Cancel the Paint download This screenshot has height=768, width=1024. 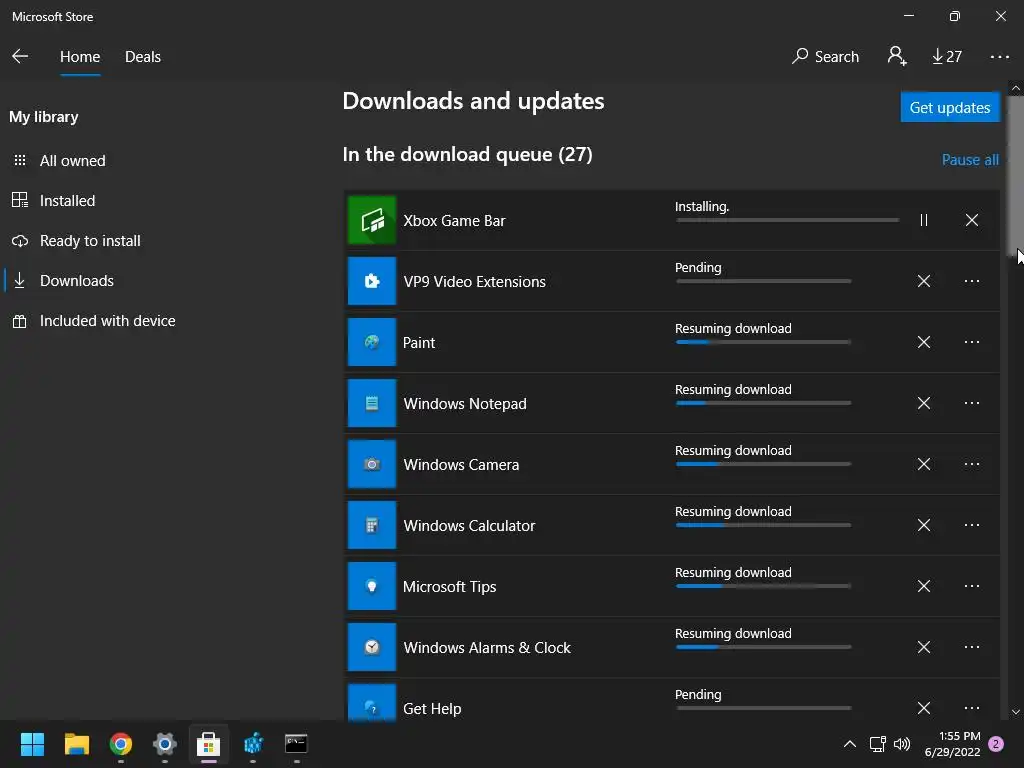pyautogui.click(x=923, y=342)
